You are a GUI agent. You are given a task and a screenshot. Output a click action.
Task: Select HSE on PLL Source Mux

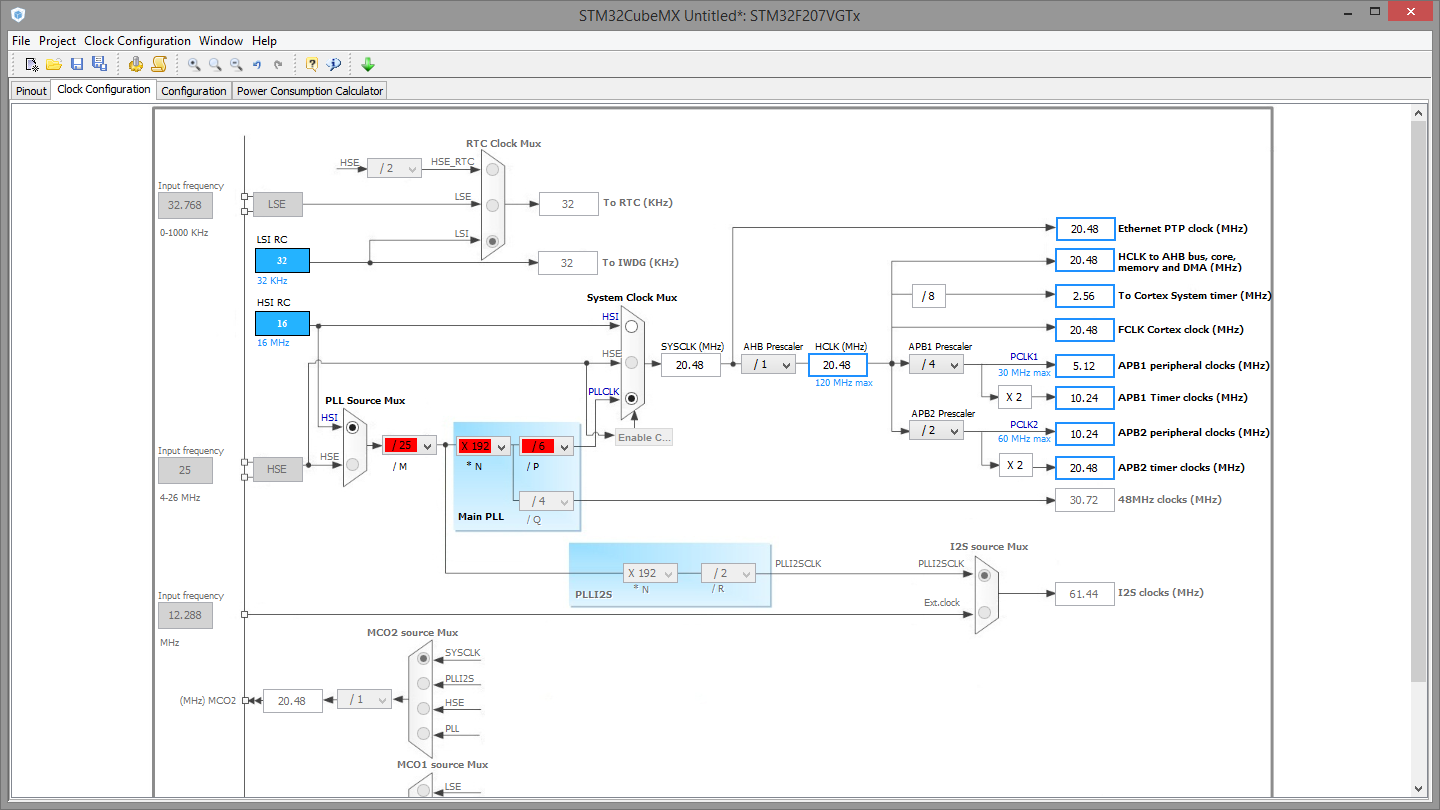pyautogui.click(x=352, y=464)
